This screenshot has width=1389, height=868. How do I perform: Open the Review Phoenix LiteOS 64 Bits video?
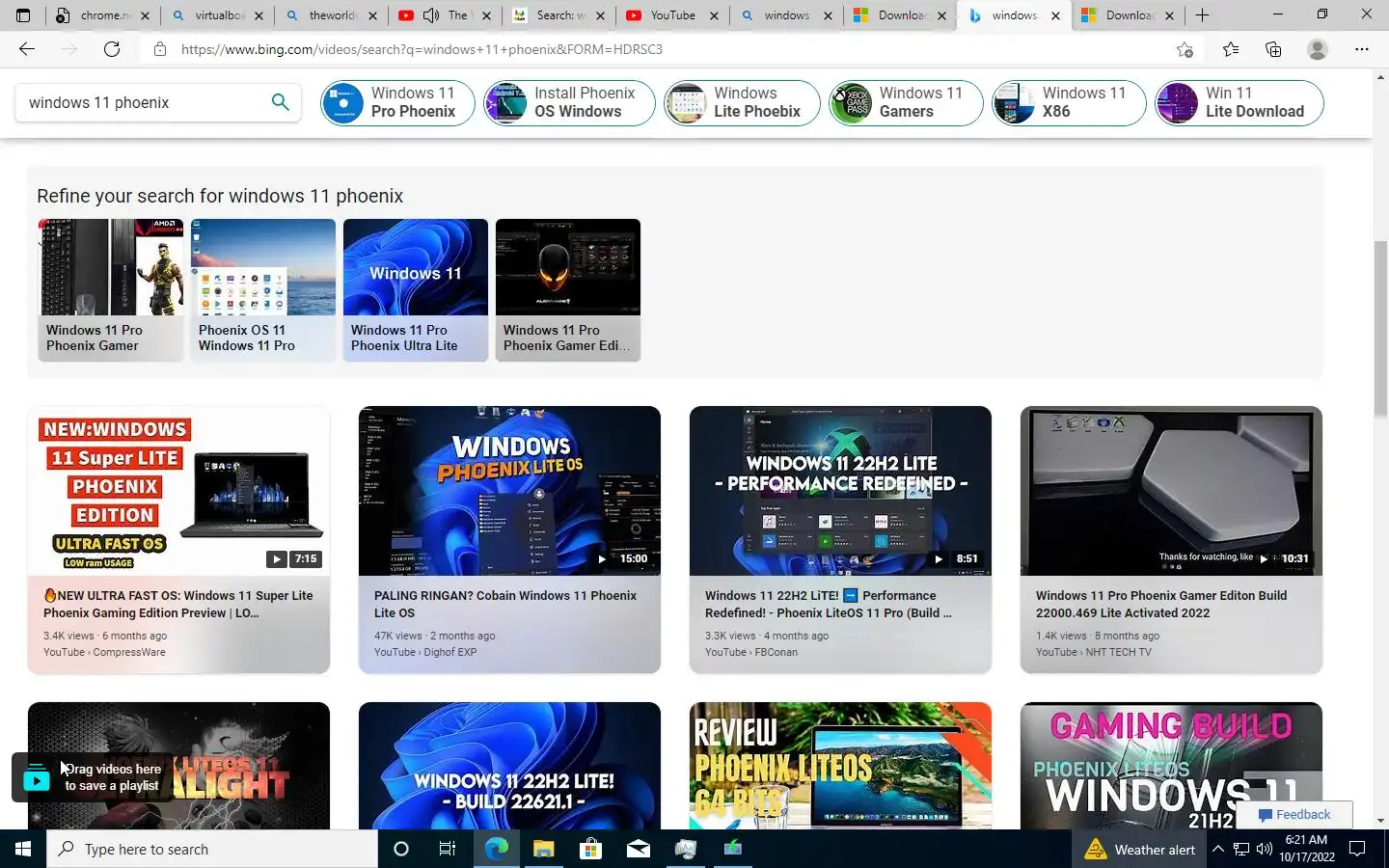click(x=840, y=766)
